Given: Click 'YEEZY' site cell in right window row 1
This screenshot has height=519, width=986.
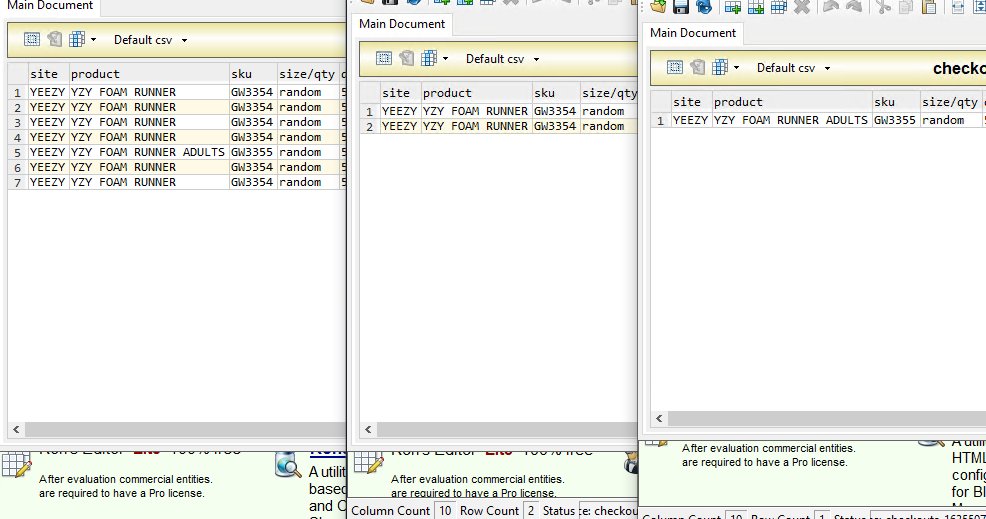Looking at the screenshot, I should pos(691,120).
